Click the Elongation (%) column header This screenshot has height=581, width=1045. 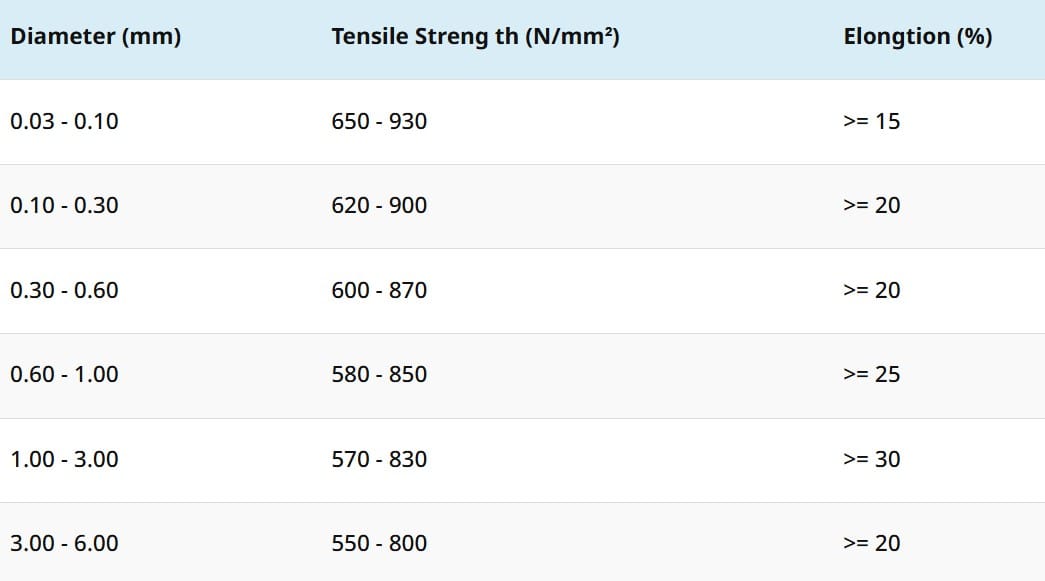pos(917,37)
